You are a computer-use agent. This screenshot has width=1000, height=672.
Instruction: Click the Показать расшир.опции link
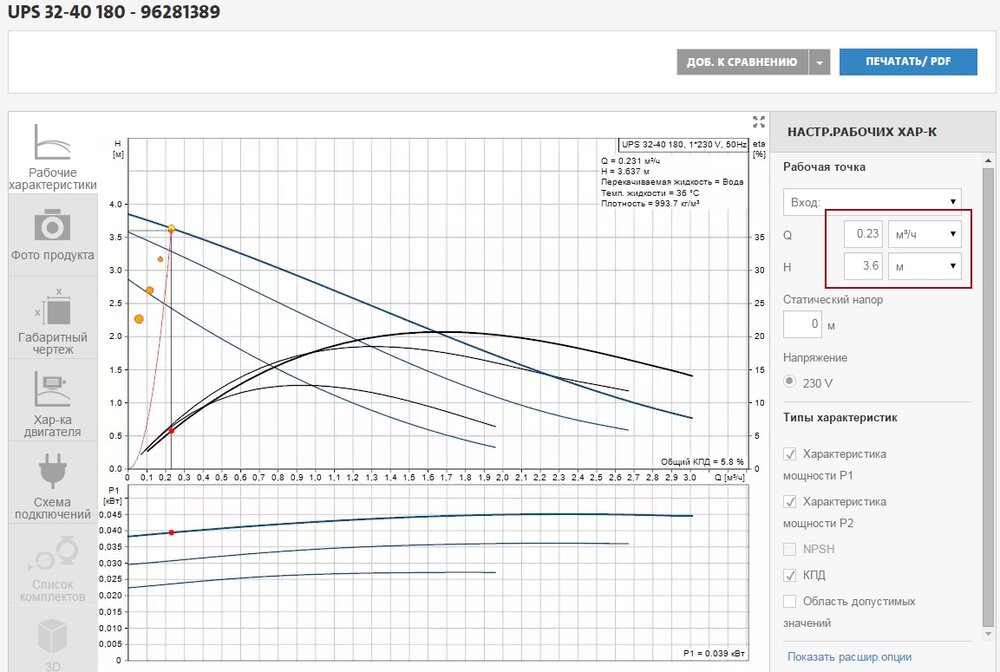(x=849, y=657)
